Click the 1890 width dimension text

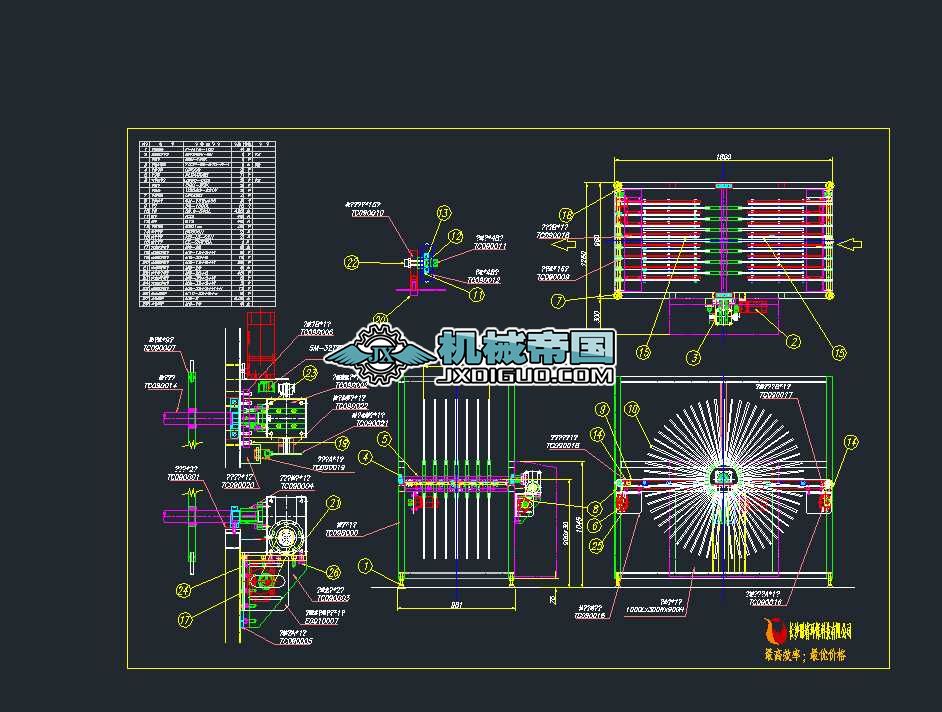[x=724, y=157]
